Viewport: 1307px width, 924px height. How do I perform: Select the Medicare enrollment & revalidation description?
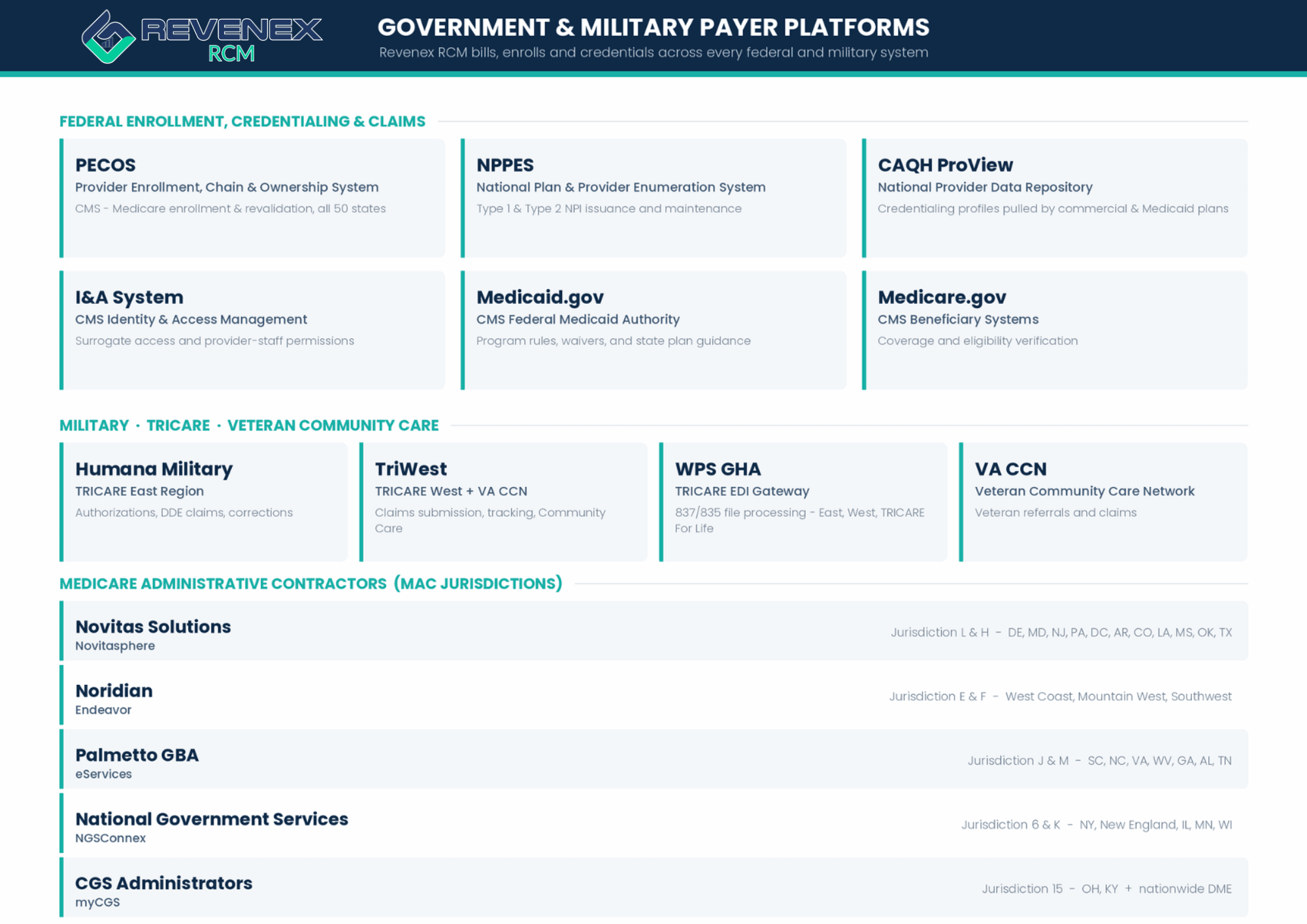(x=231, y=208)
